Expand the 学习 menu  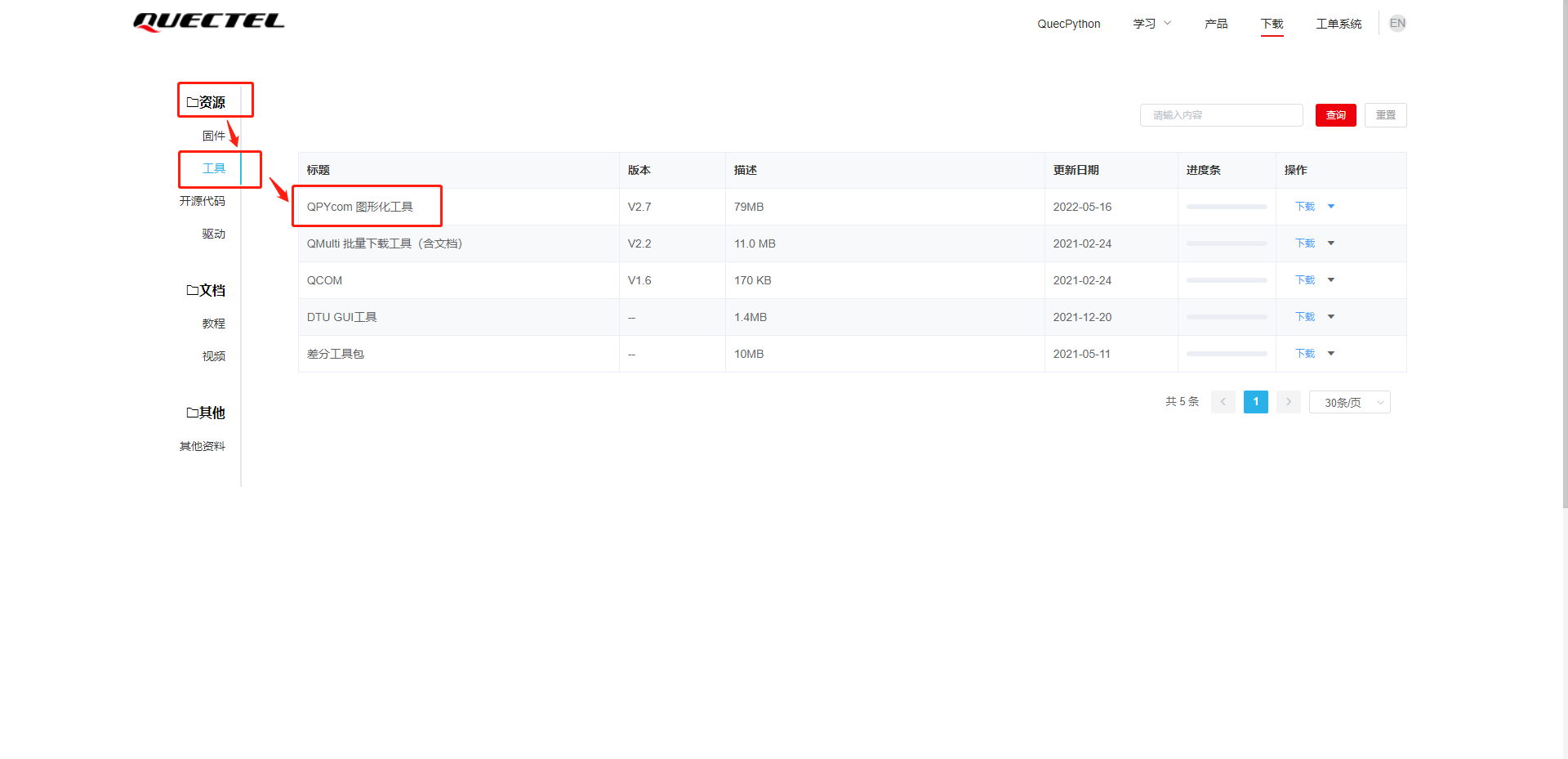pos(1151,24)
